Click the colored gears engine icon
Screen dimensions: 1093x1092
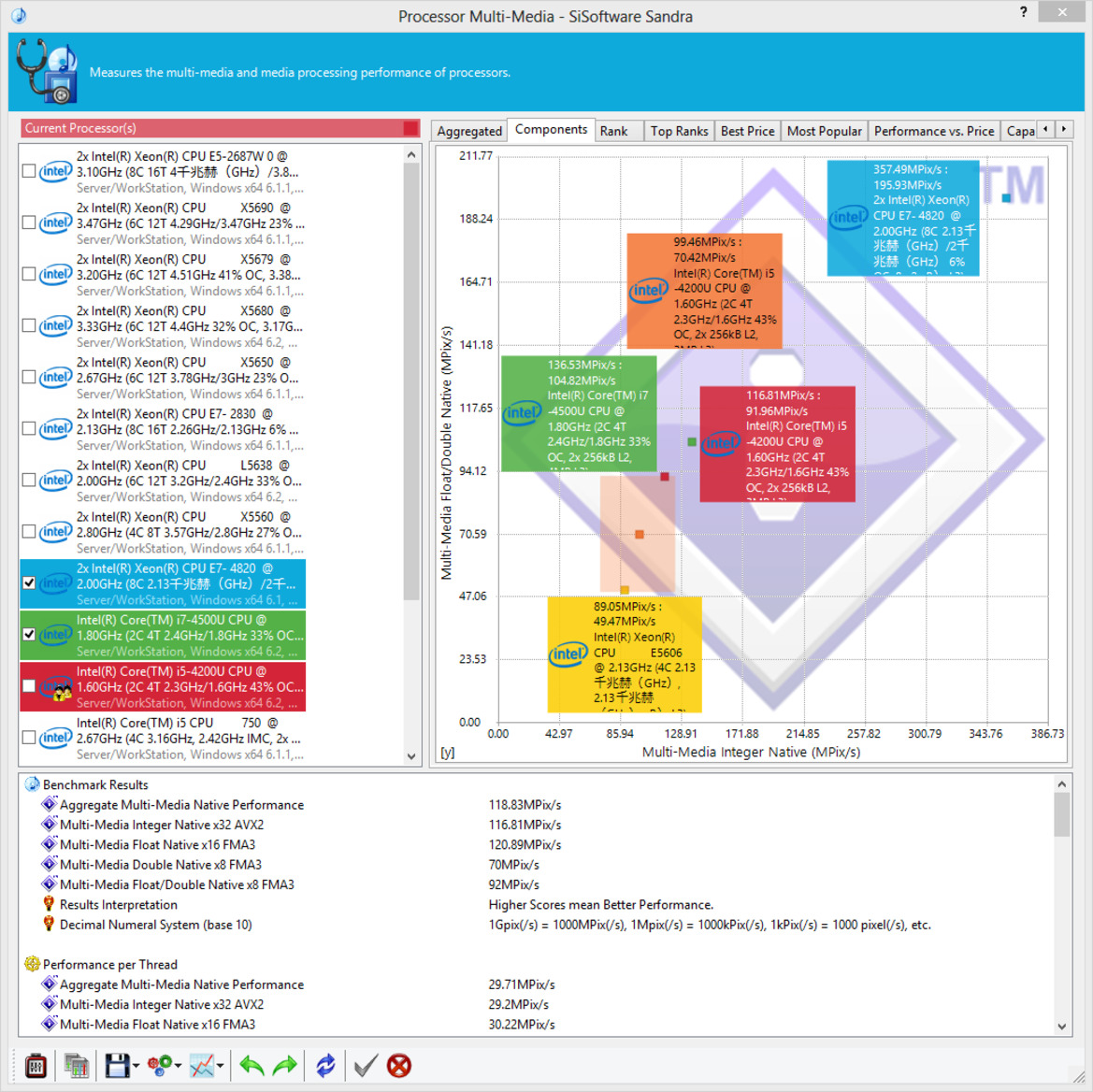160,1066
